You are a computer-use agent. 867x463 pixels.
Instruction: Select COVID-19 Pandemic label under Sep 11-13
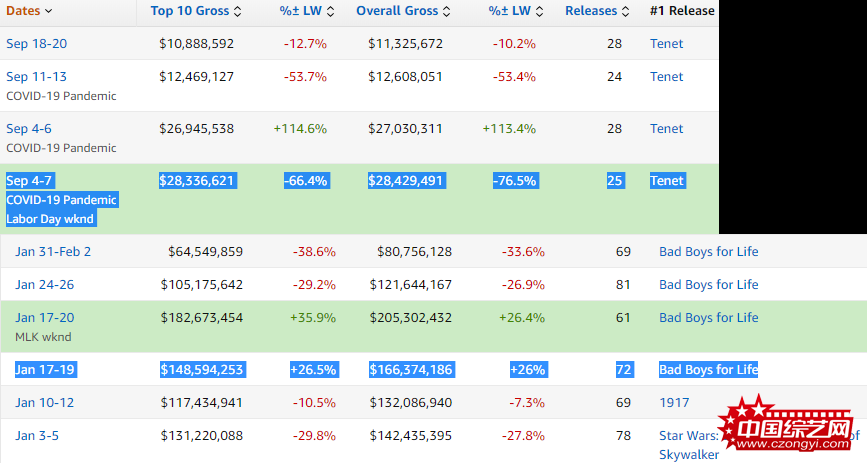[x=61, y=96]
